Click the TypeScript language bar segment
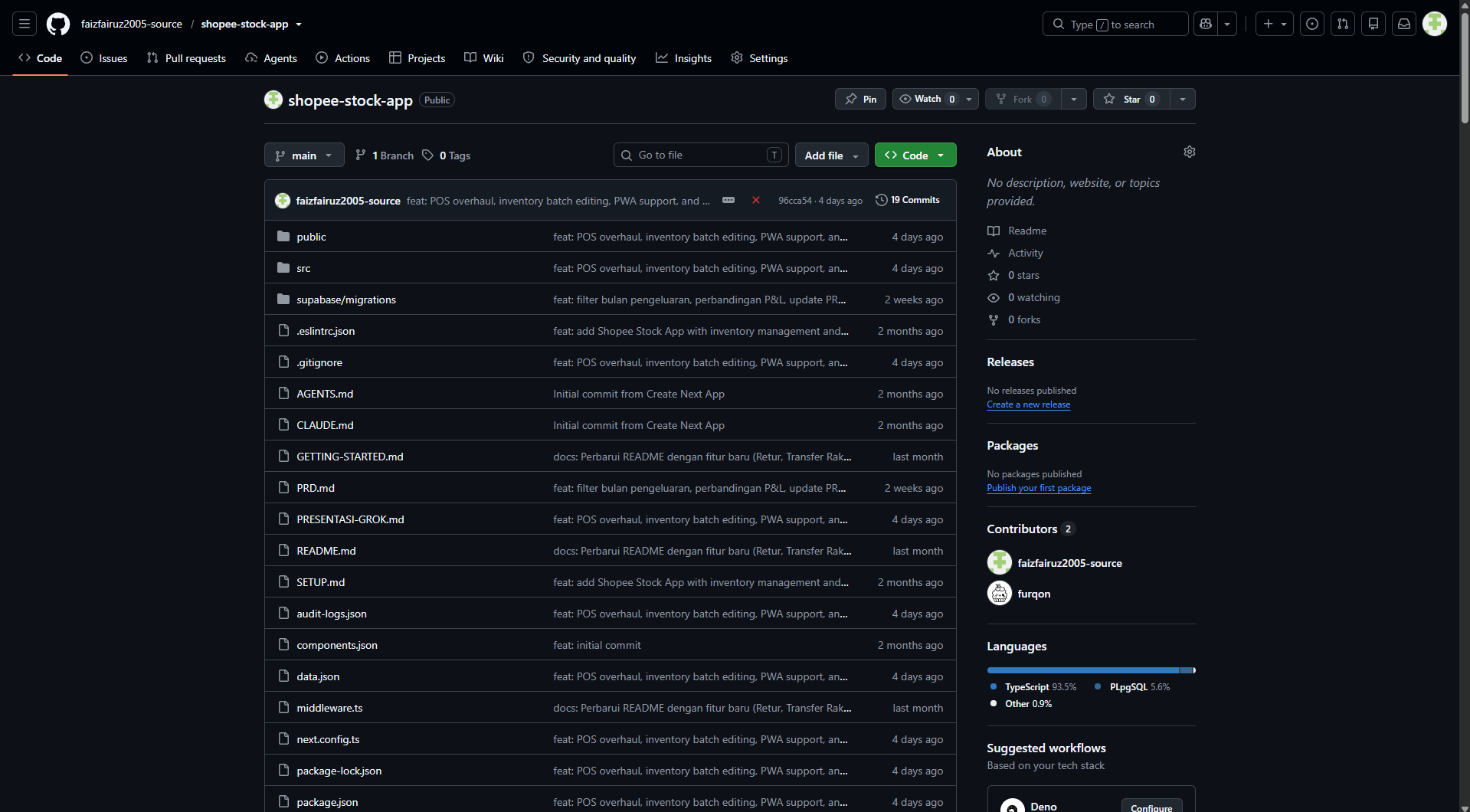This screenshot has width=1470, height=812. (1083, 670)
